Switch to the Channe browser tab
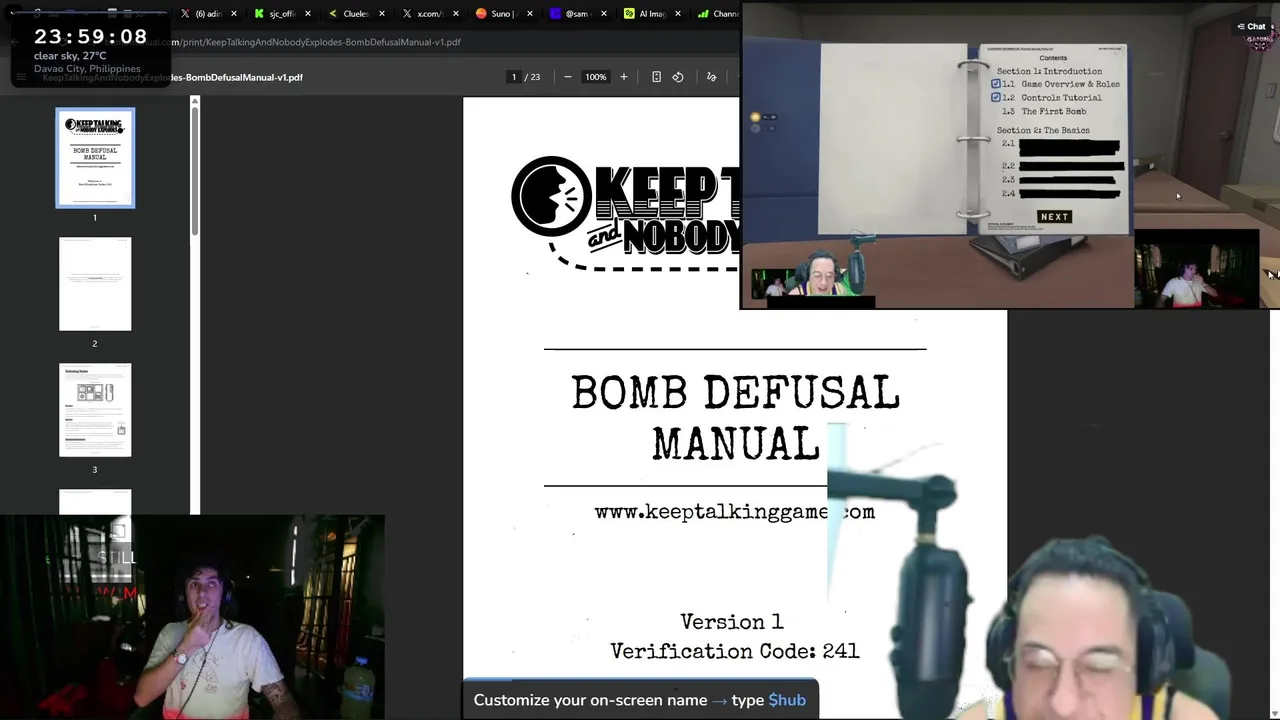Viewport: 1280px width, 720px height. click(x=718, y=14)
